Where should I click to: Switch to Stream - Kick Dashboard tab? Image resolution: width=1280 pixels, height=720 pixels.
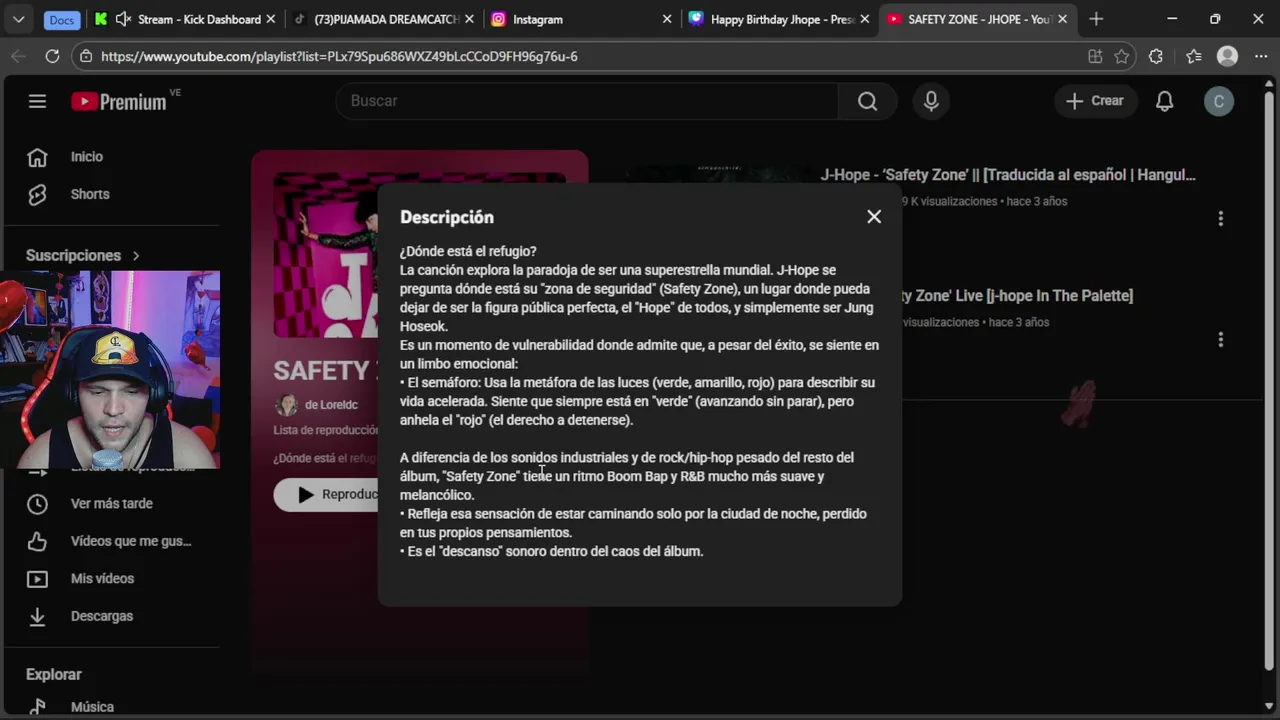[187, 19]
